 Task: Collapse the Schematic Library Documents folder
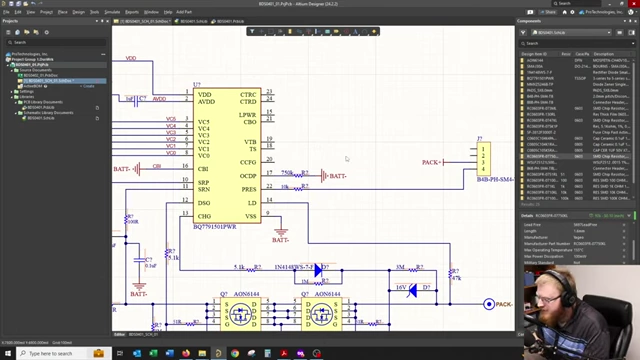(16, 113)
